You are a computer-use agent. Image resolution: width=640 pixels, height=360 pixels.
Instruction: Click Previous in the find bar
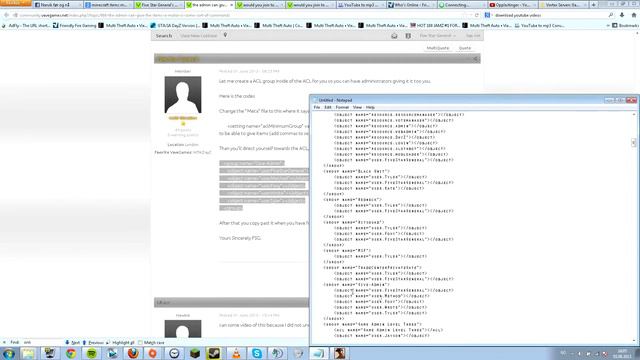tap(93, 342)
